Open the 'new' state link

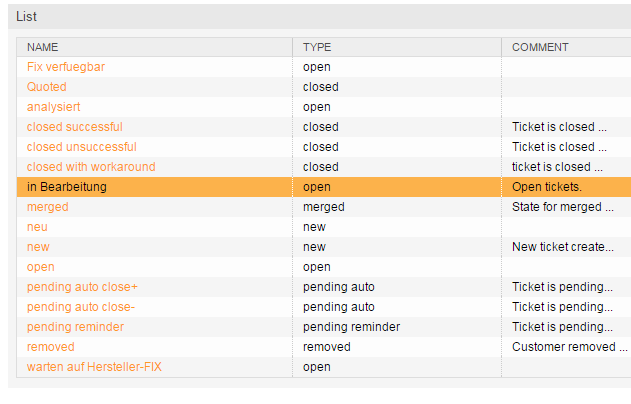(x=38, y=247)
